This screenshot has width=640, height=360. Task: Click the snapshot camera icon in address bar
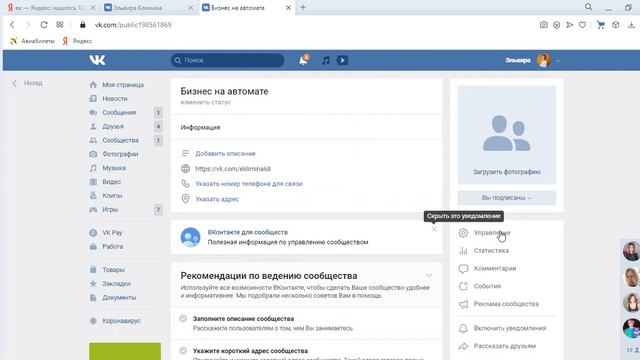pos(544,25)
